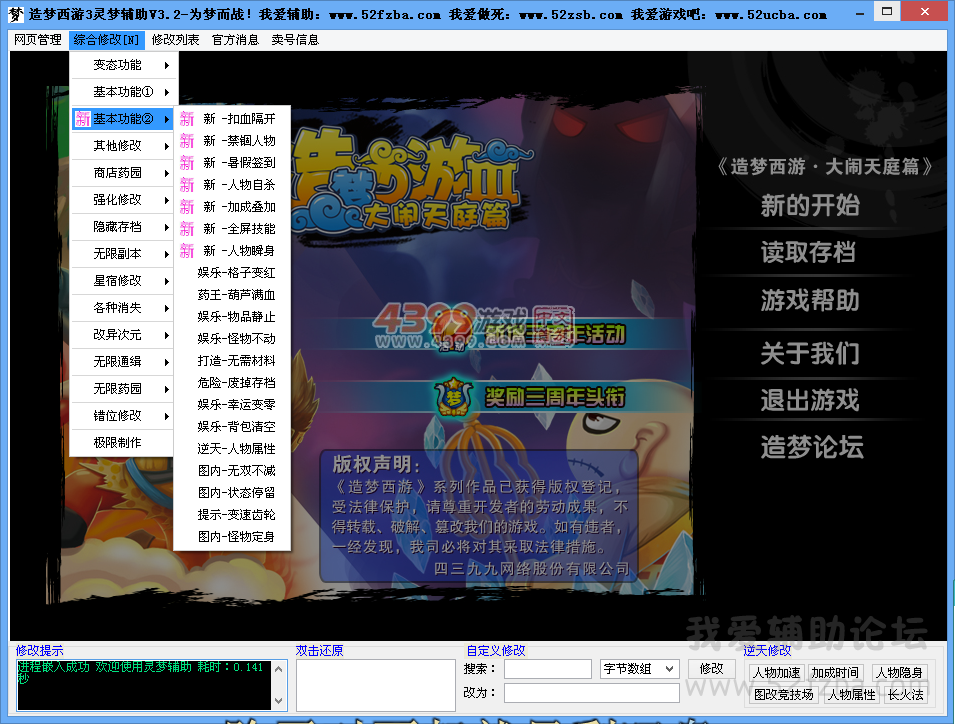Screen dimensions: 955x724
Task: Click the 新 icon beside 新-暑假签到
Action: point(187,163)
